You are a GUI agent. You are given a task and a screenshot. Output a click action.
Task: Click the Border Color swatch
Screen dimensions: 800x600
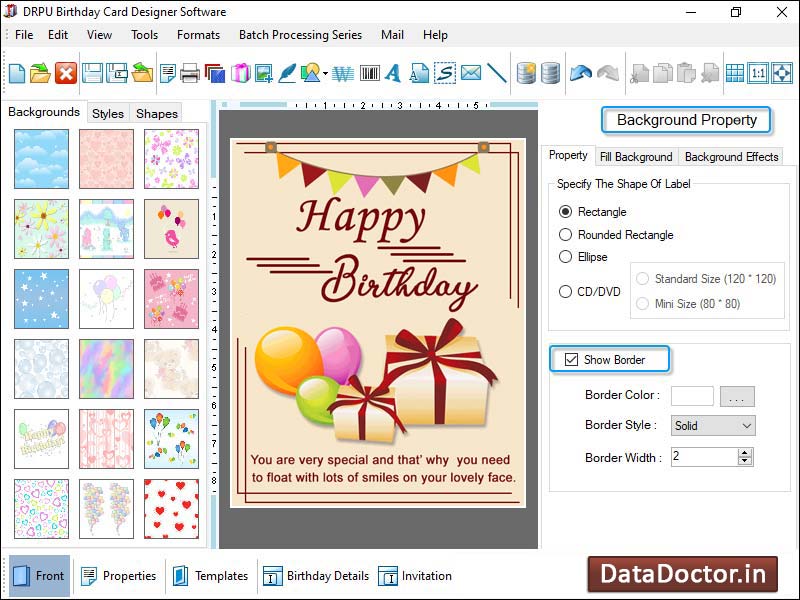[x=692, y=396]
